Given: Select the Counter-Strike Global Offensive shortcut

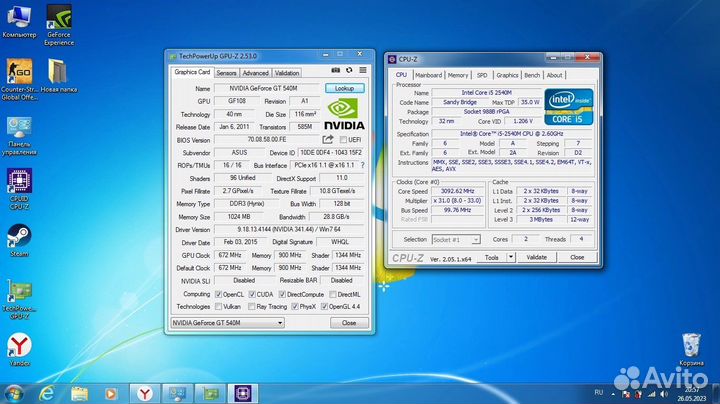Looking at the screenshot, I should [x=19, y=79].
